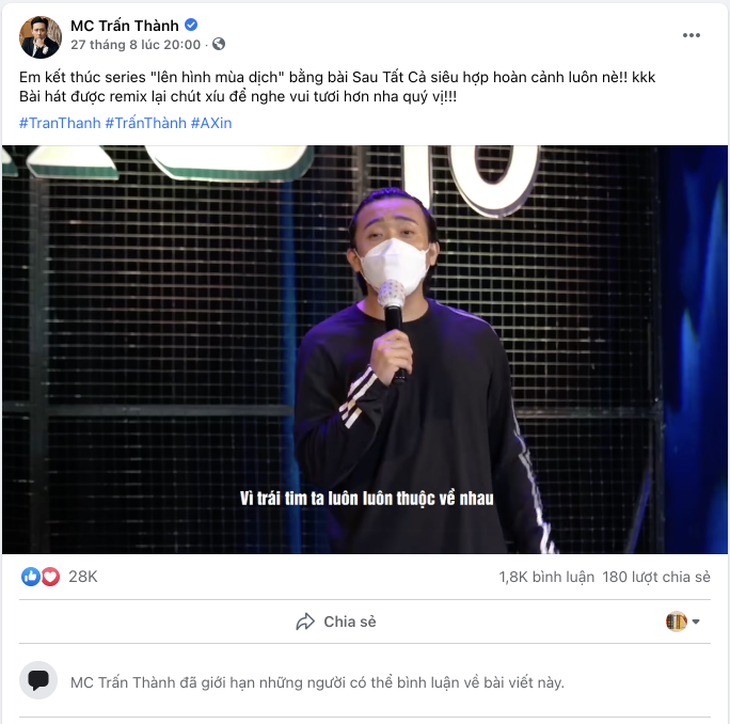
Task: View the 28K reactions list
Action: point(83,577)
